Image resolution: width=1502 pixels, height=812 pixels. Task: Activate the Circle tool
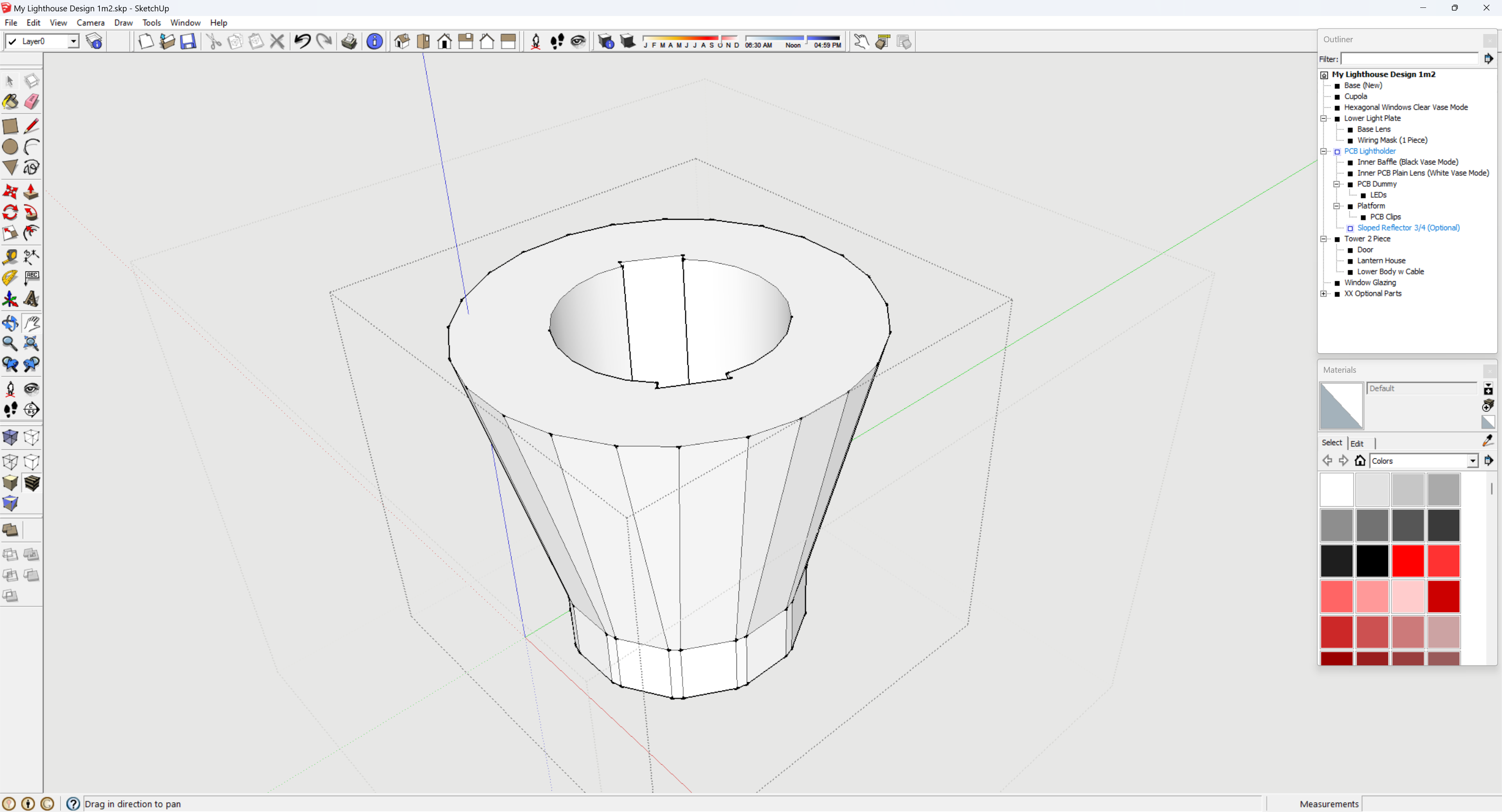[x=11, y=147]
